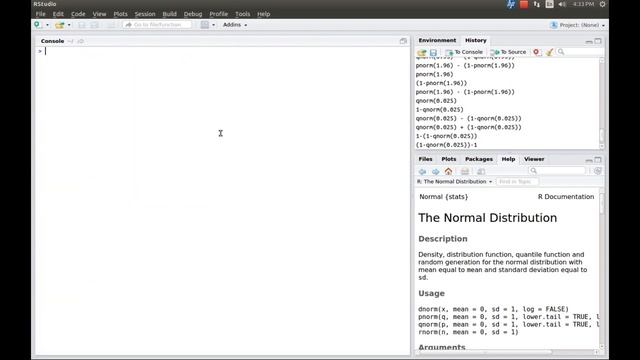The image size is (640, 360).
Task: Click the system settings gear icon
Action: (x=602, y=4)
